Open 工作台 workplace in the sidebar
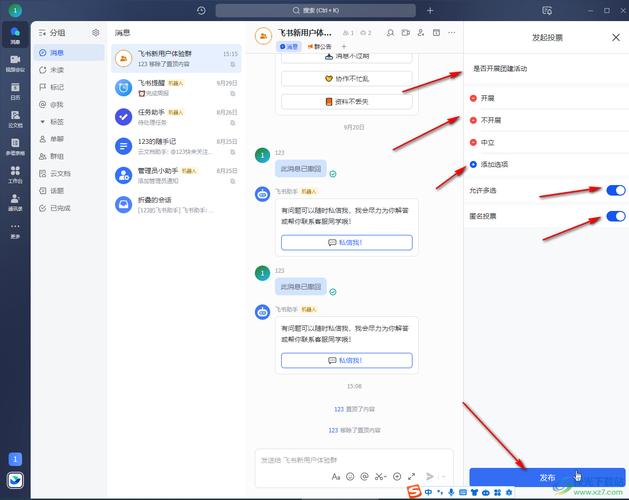 (x=15, y=174)
